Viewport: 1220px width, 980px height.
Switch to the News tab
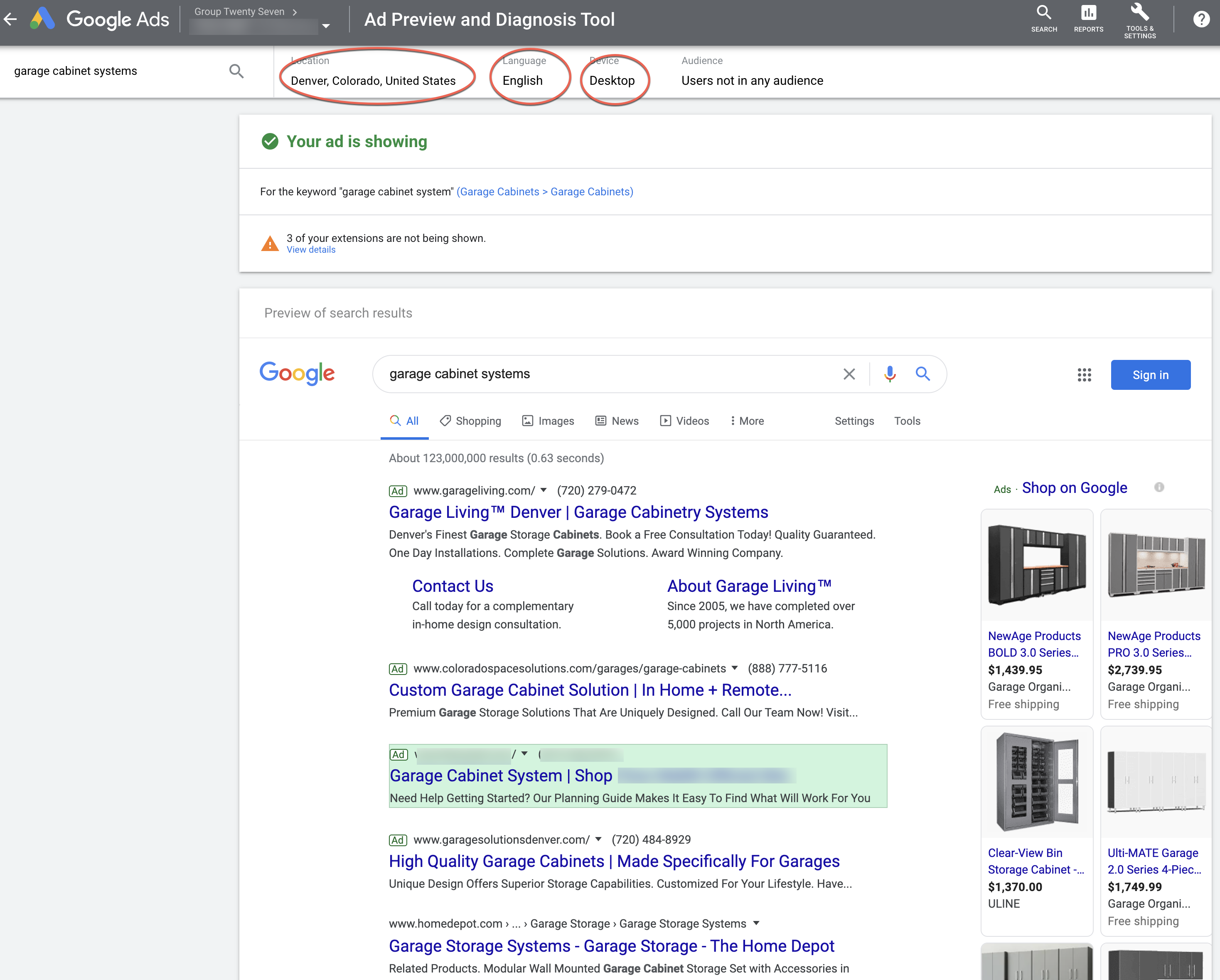[617, 421]
